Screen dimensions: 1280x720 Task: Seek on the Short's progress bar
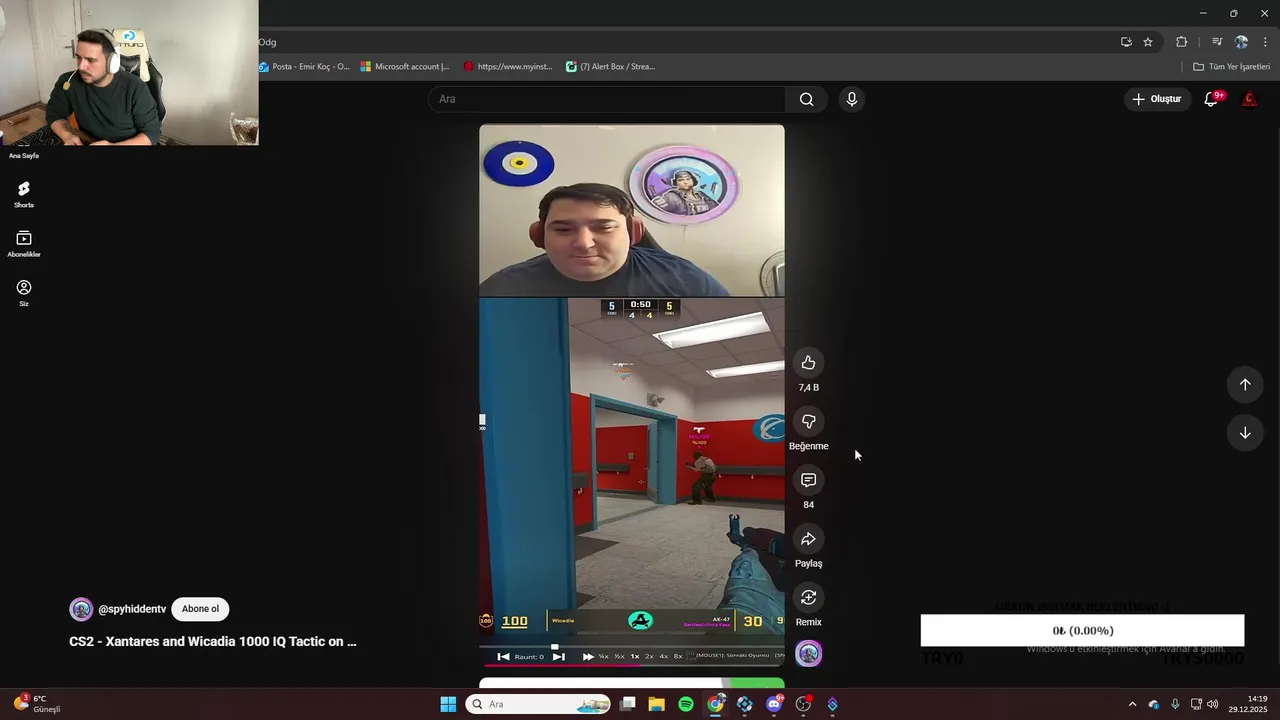click(x=632, y=665)
